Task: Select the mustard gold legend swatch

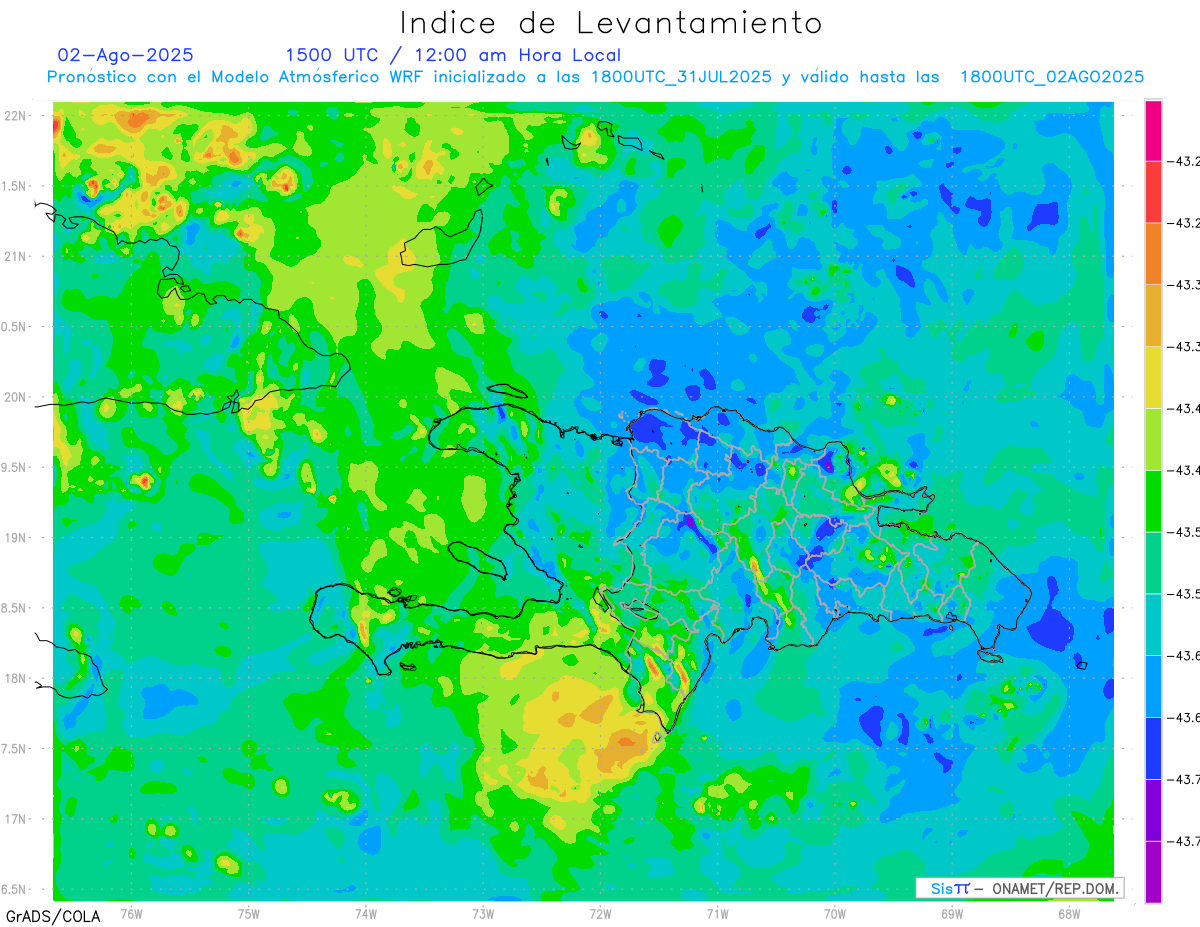Action: click(x=1153, y=315)
